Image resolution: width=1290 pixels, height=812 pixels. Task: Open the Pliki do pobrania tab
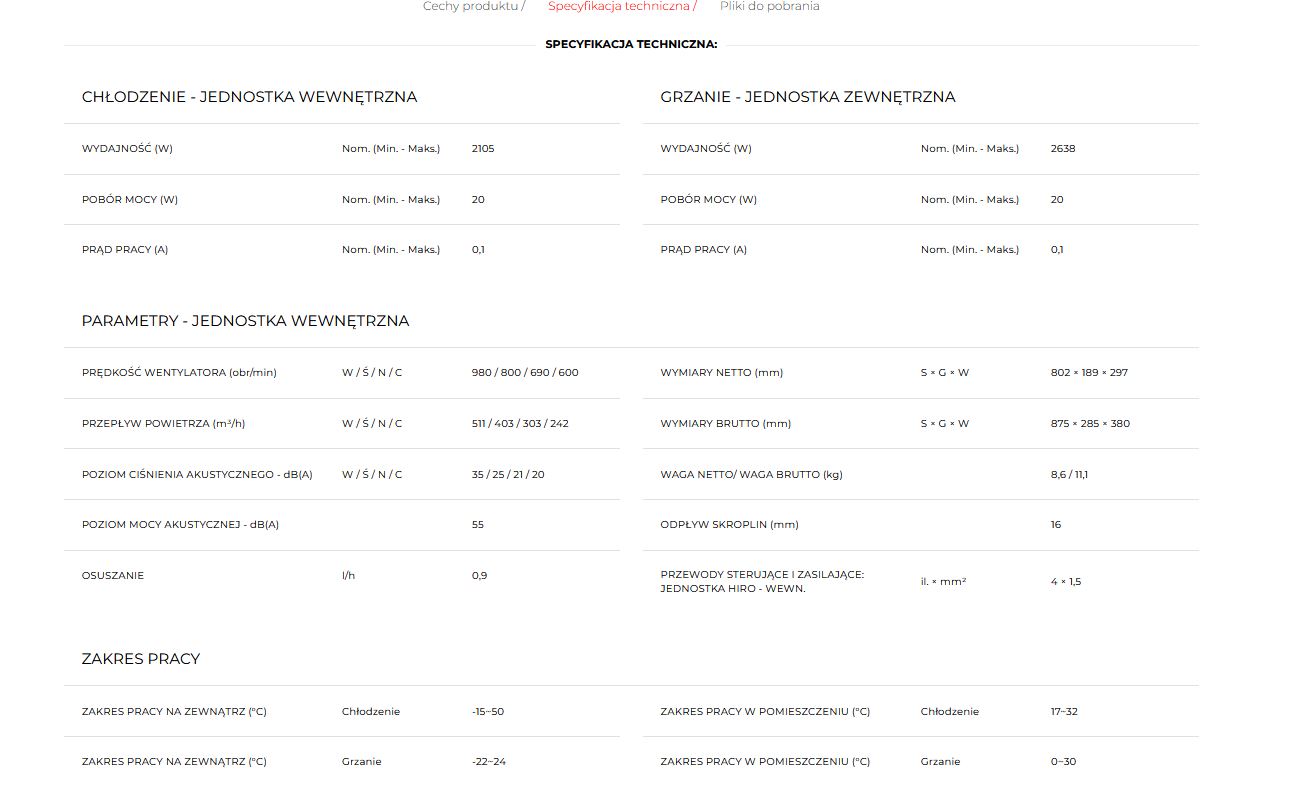coord(769,6)
